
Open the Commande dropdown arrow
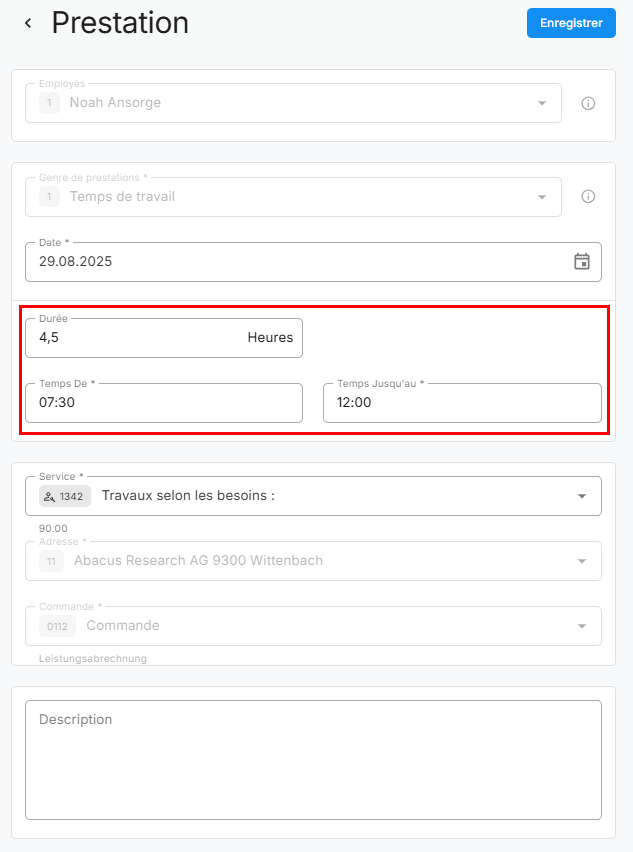pos(582,626)
